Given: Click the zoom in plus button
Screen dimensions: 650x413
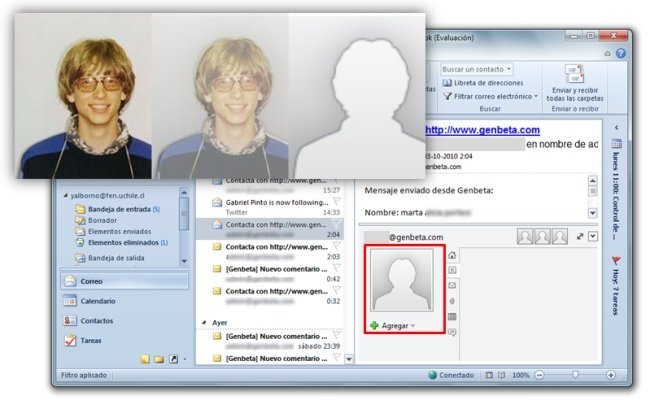Looking at the screenshot, I should point(611,375).
